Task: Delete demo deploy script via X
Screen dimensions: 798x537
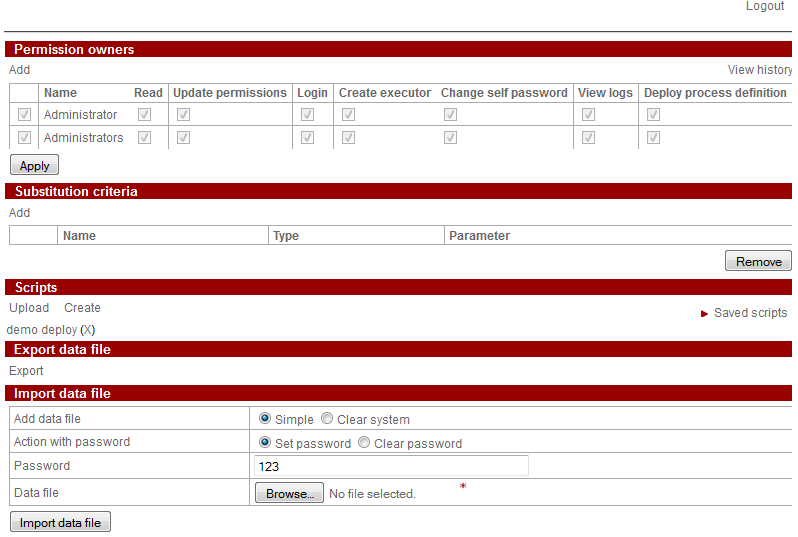Action: 88,330
